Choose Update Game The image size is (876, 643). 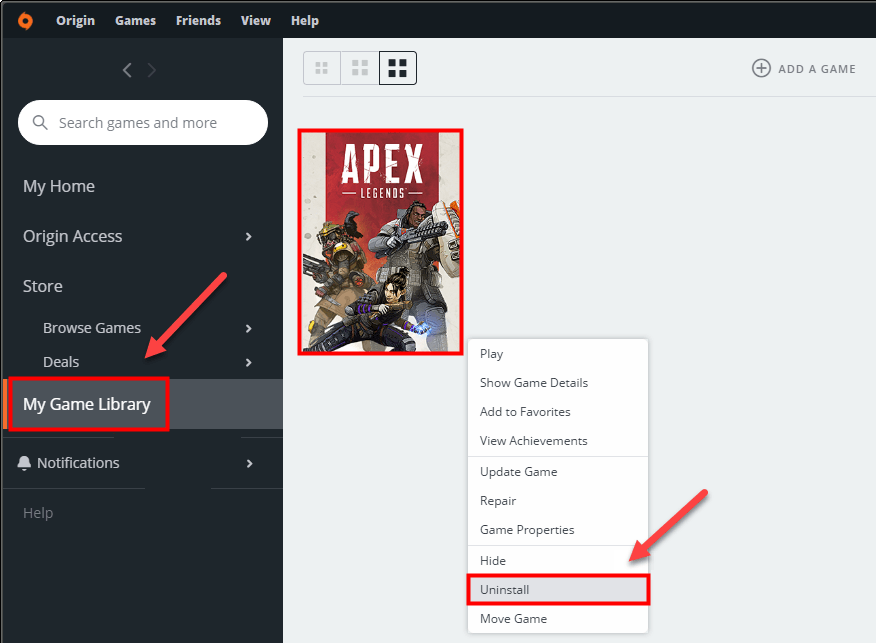558,472
